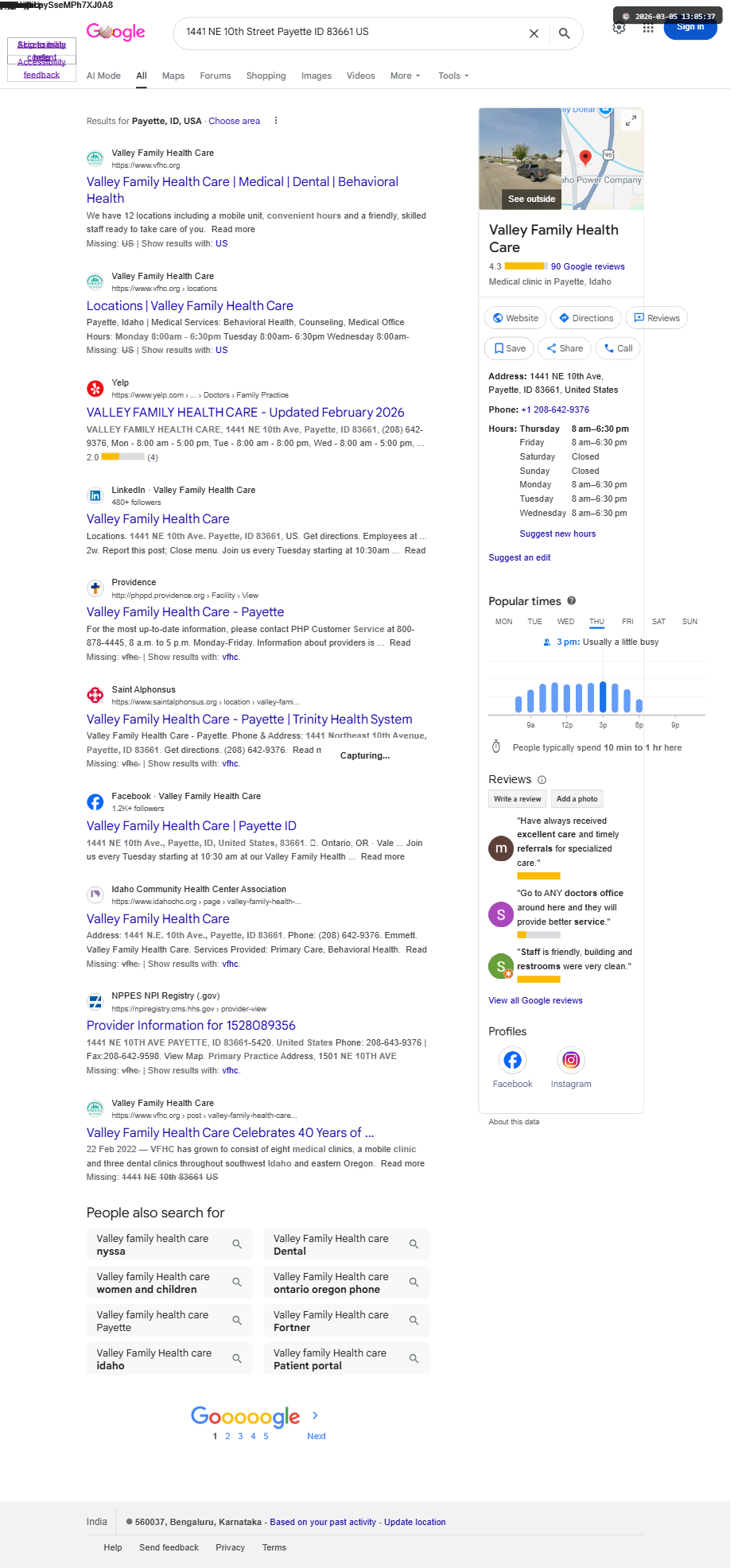This screenshot has height=1568, width=738.
Task: Open 'Locations | Valley Family Health Care' result
Action: pos(190,306)
